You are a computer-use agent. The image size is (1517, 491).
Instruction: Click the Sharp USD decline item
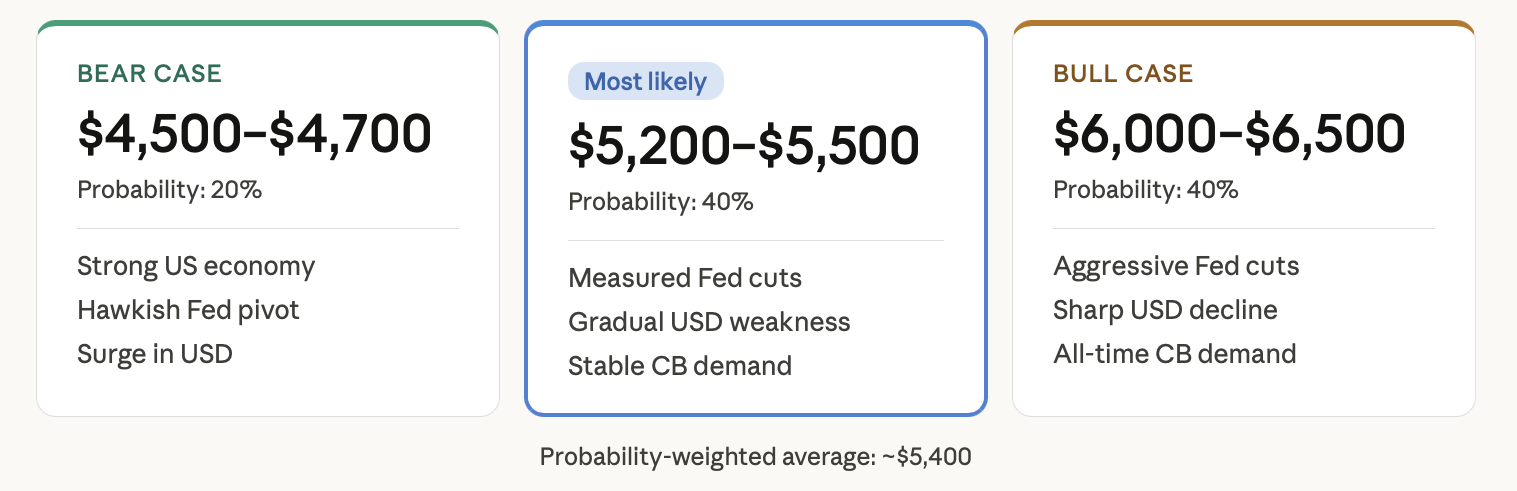click(1165, 310)
